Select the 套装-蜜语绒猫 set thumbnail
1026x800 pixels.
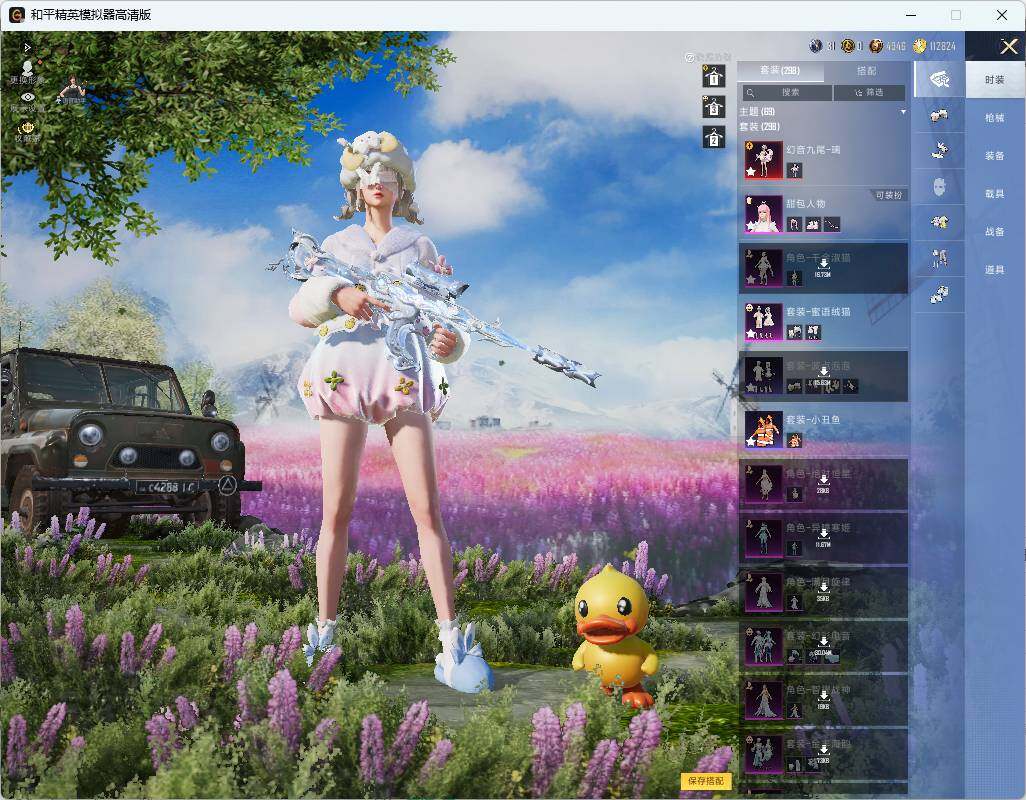click(764, 322)
